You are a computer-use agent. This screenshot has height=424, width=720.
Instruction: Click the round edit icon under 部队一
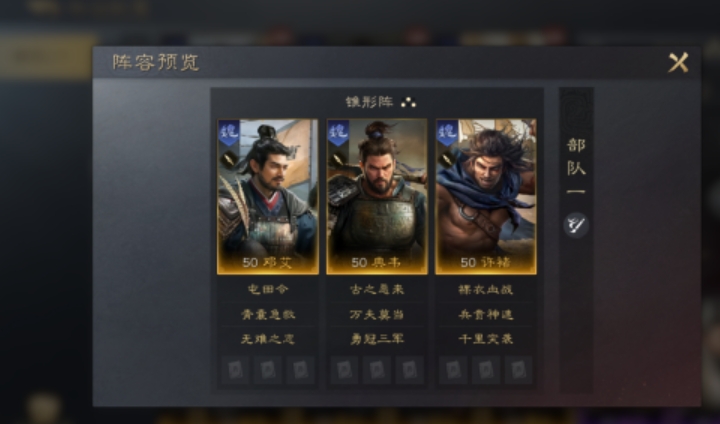tap(576, 225)
